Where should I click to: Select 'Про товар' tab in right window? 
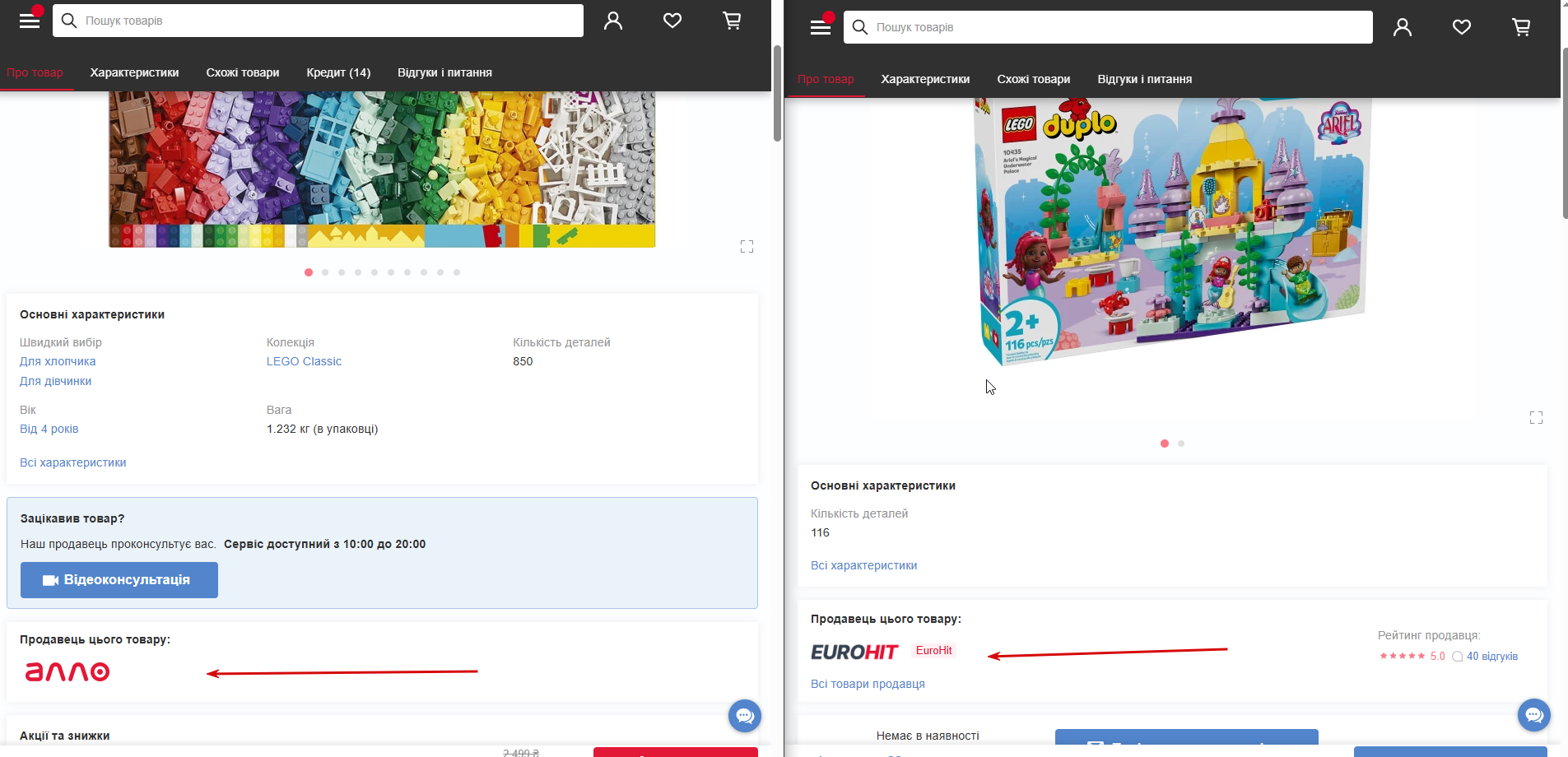coord(826,79)
